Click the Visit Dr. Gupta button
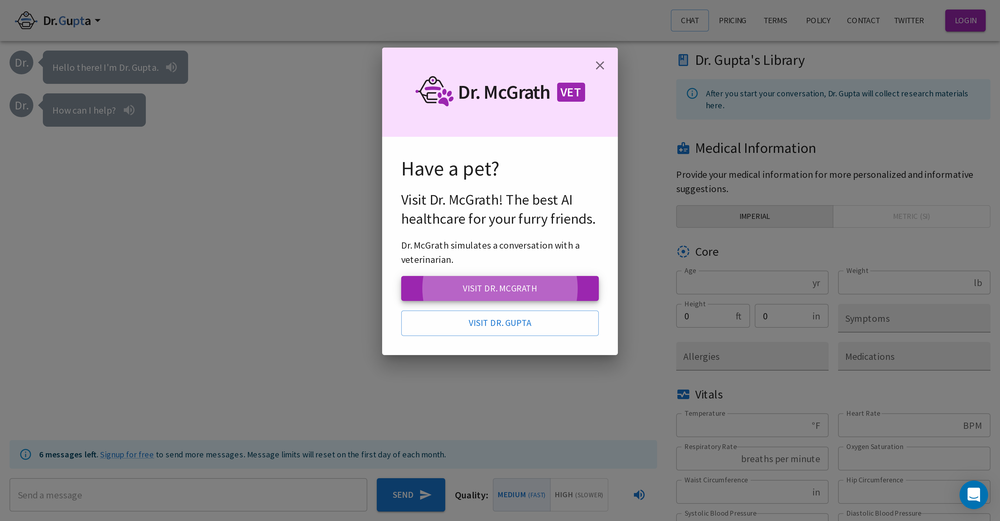 click(500, 323)
